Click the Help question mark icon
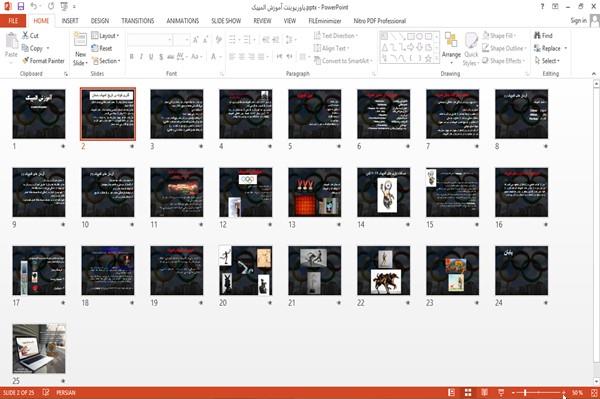600x399 pixels. click(x=542, y=7)
